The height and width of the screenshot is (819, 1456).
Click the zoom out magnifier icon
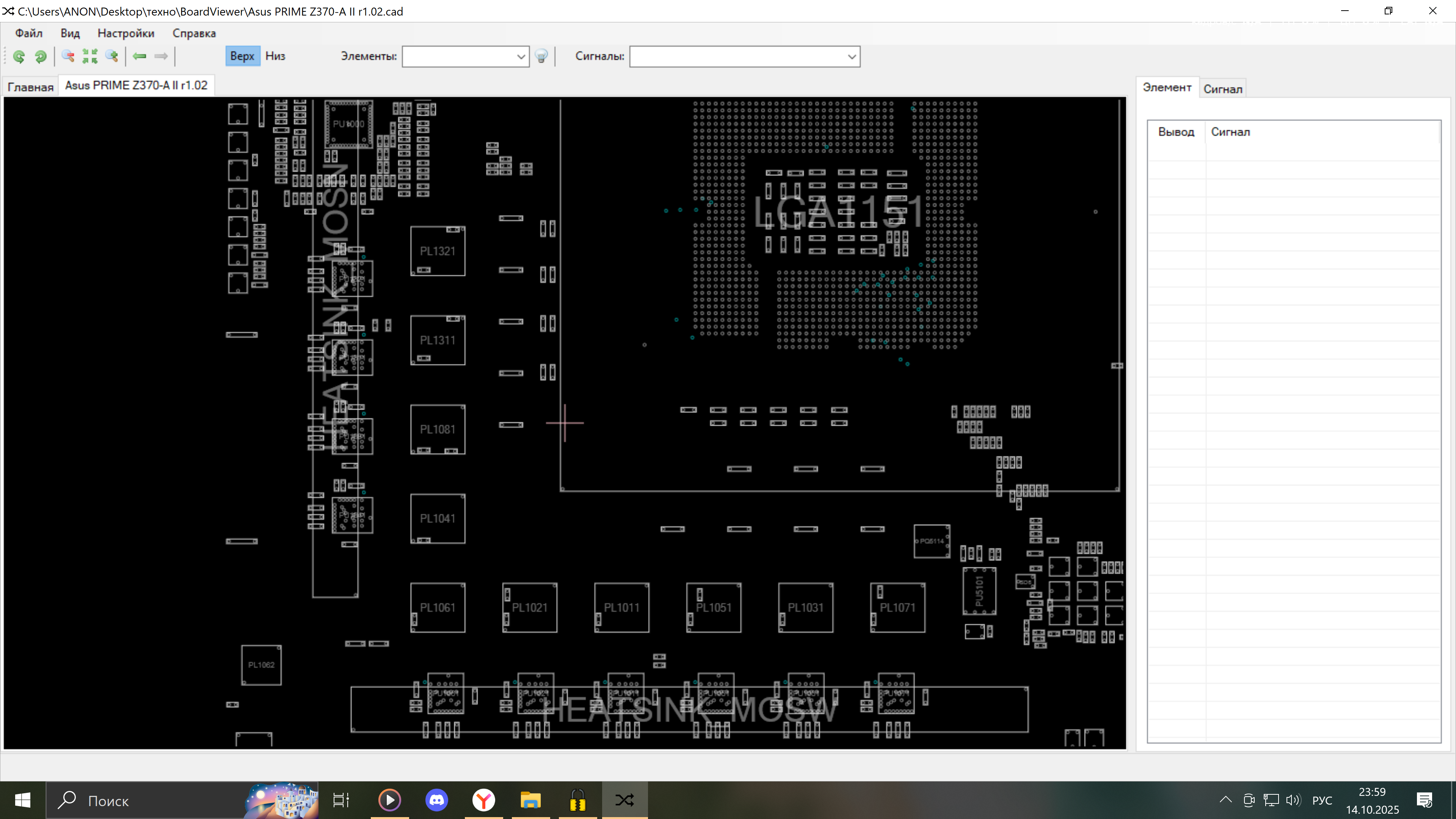pos(68,56)
